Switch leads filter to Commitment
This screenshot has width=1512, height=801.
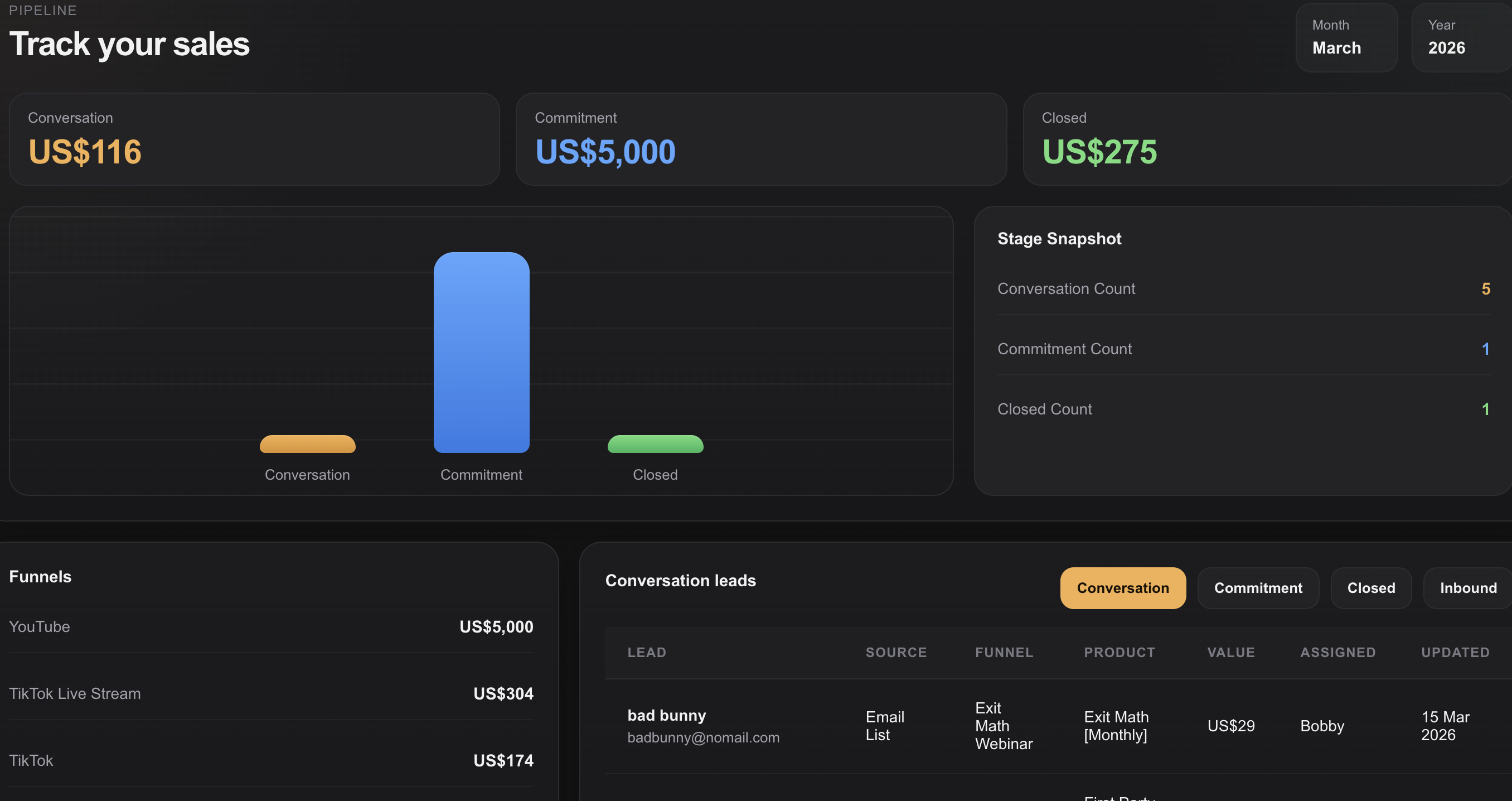point(1258,588)
